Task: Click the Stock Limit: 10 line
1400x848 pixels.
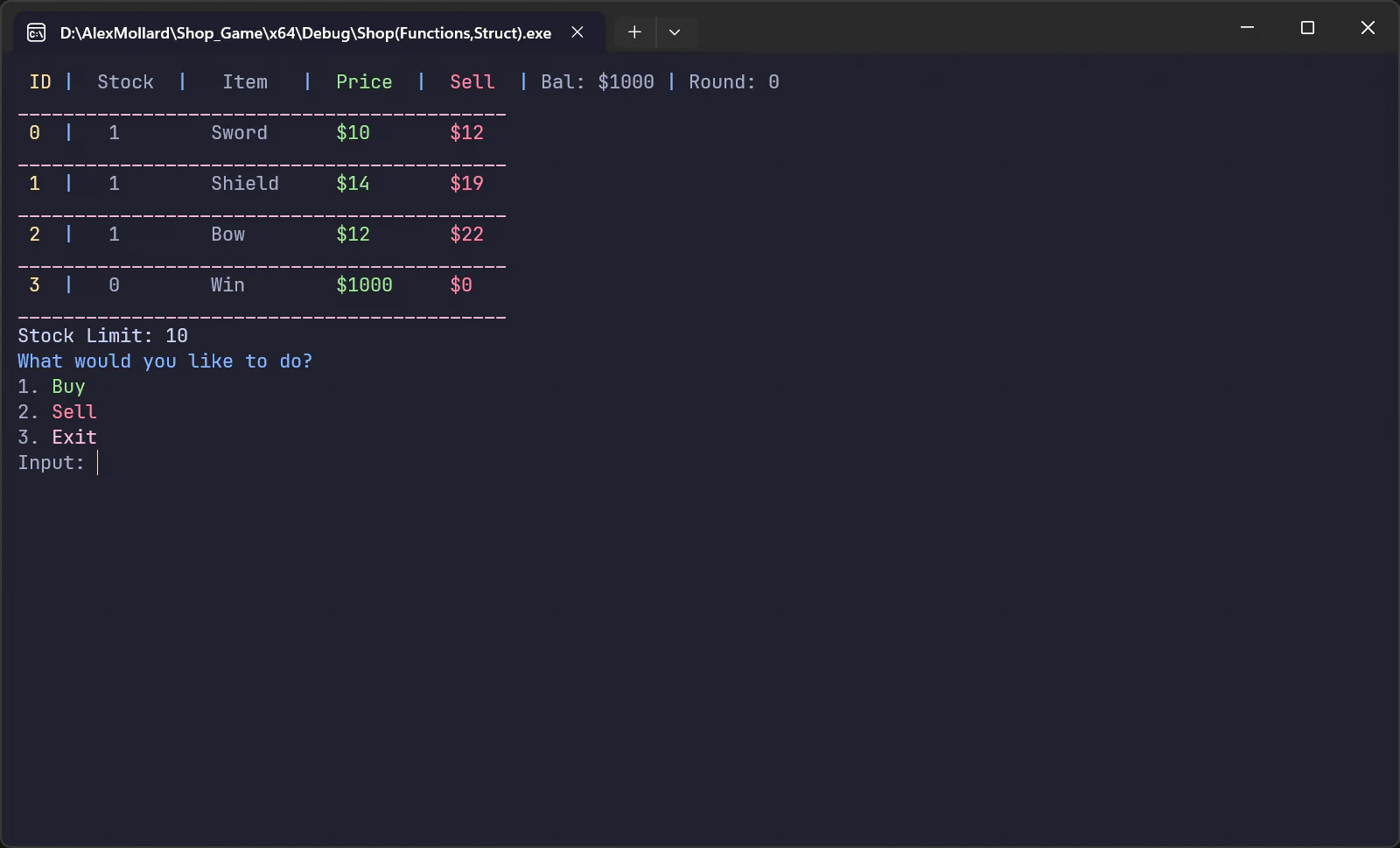Action: click(x=102, y=336)
